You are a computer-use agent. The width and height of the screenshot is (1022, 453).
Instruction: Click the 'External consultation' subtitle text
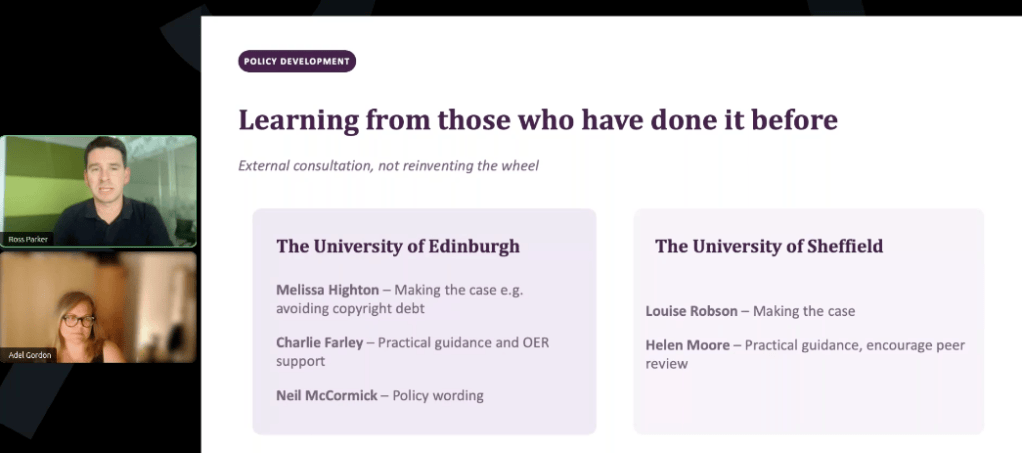pyautogui.click(x=388, y=166)
